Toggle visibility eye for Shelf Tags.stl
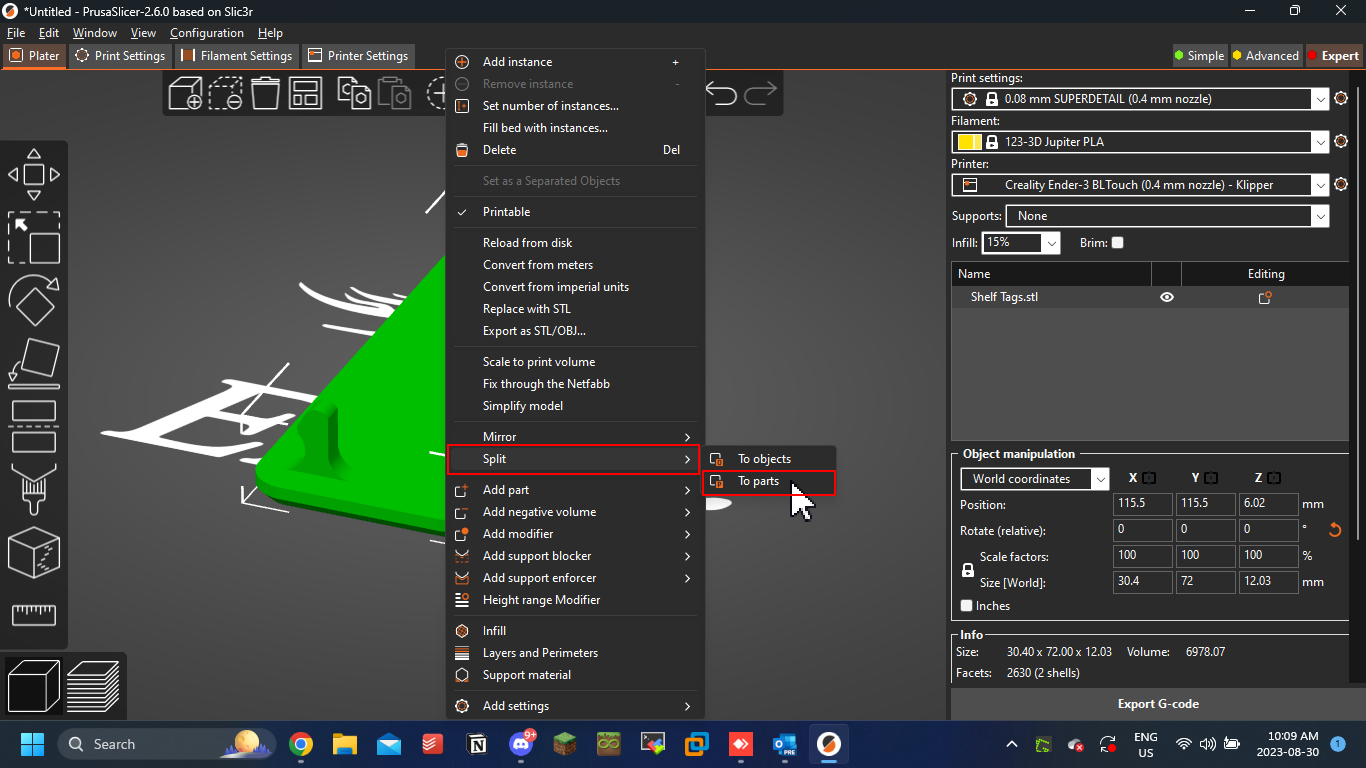This screenshot has width=1366, height=768. pos(1166,297)
